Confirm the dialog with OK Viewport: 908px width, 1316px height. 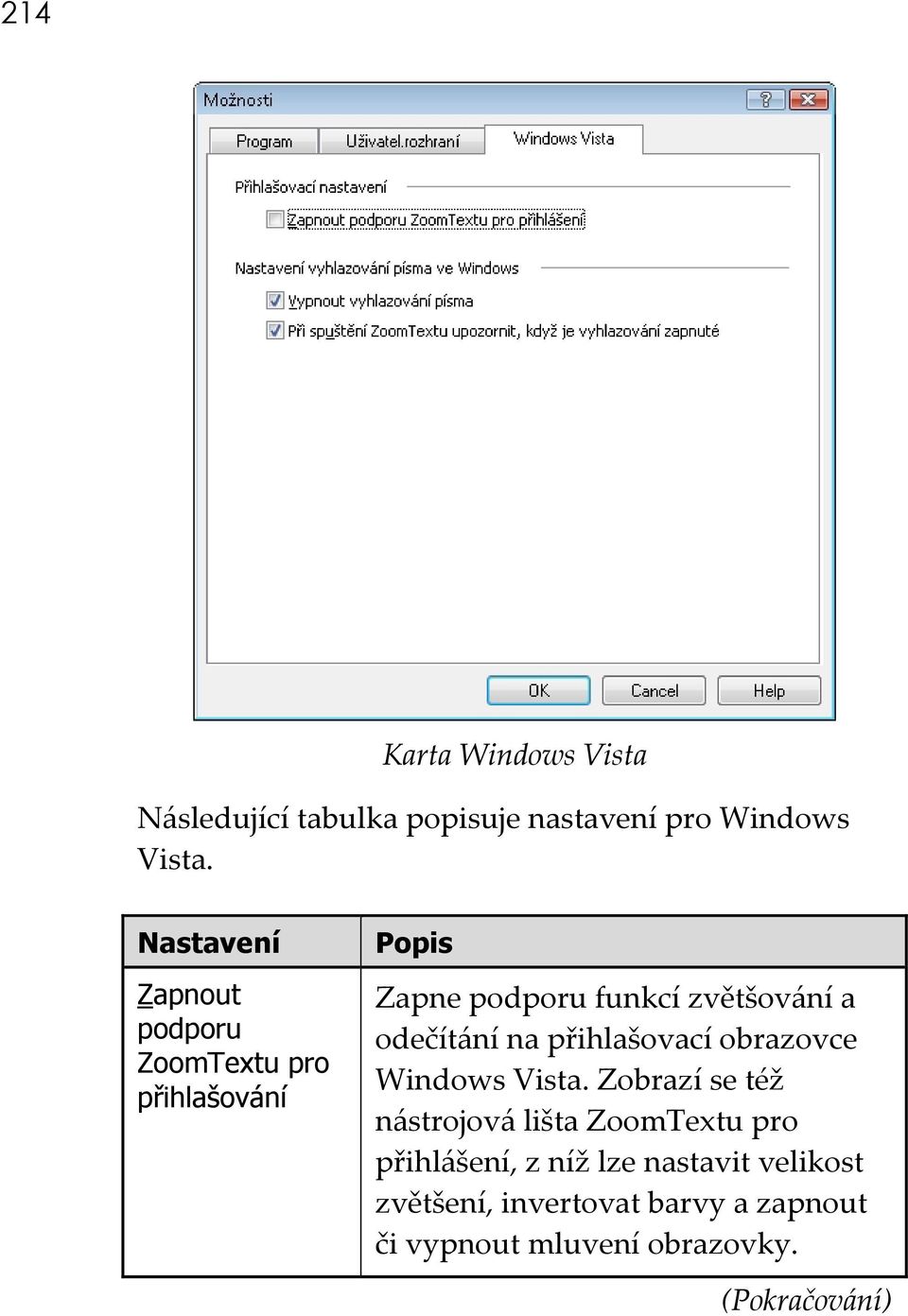click(x=538, y=690)
